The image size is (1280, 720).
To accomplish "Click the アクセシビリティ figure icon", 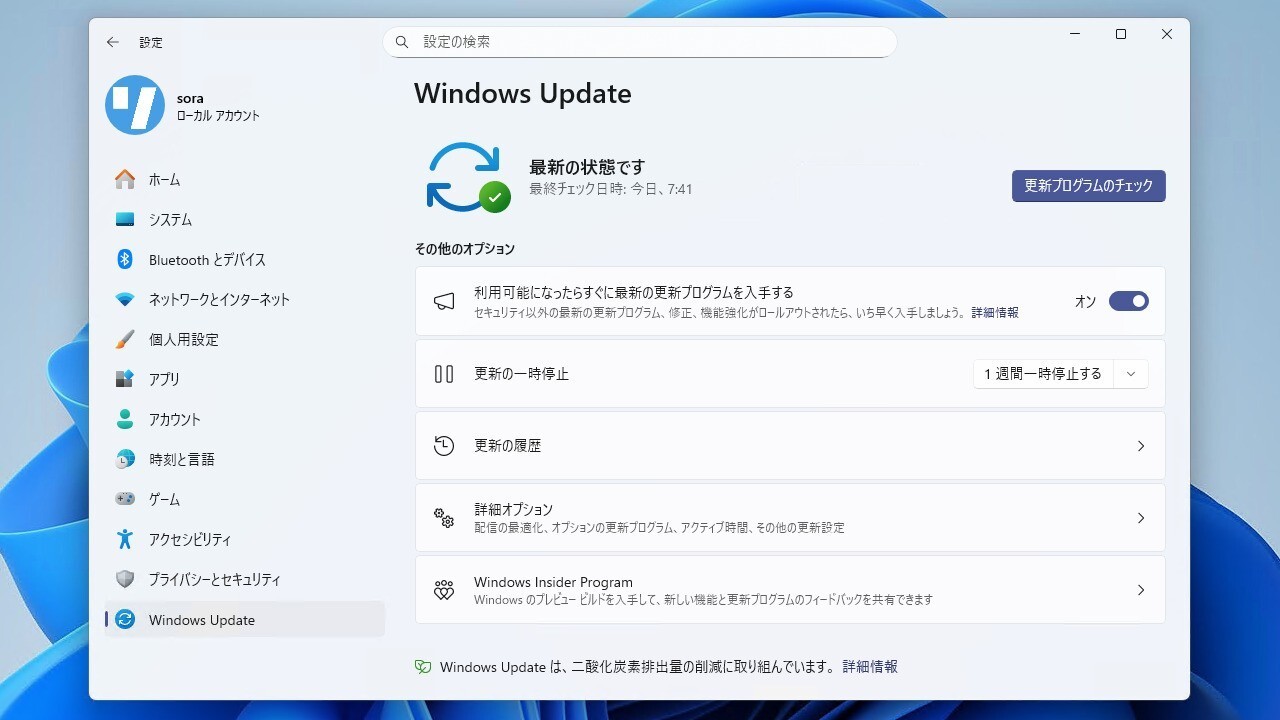I will click(x=125, y=539).
